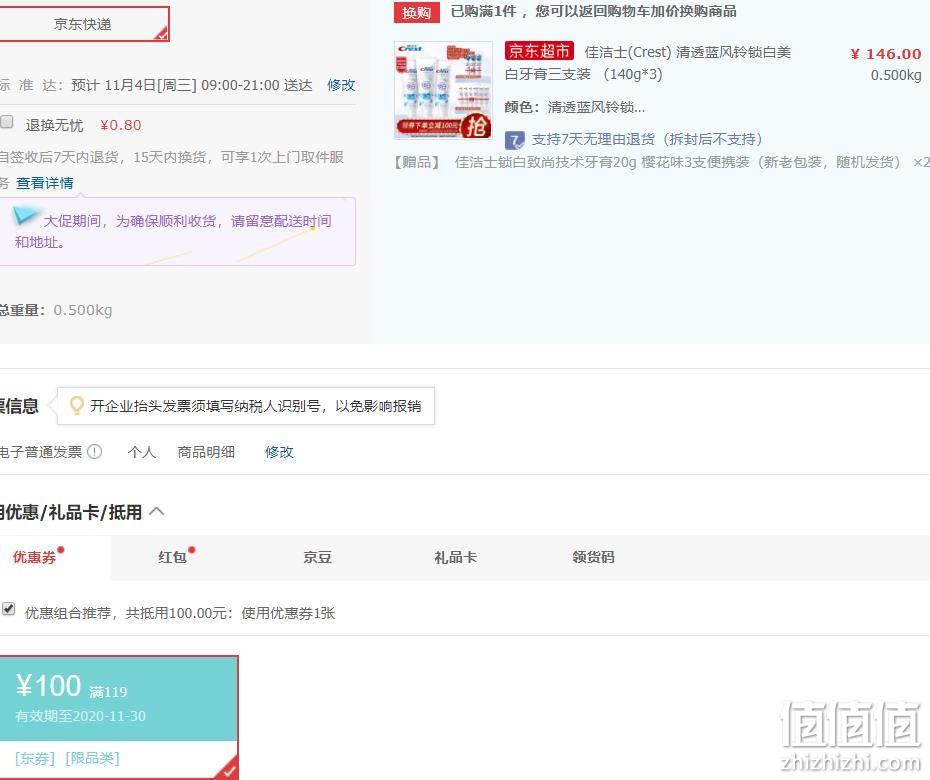The height and width of the screenshot is (780, 930).
Task: Click the 个人 invoice title text
Action: point(142,452)
